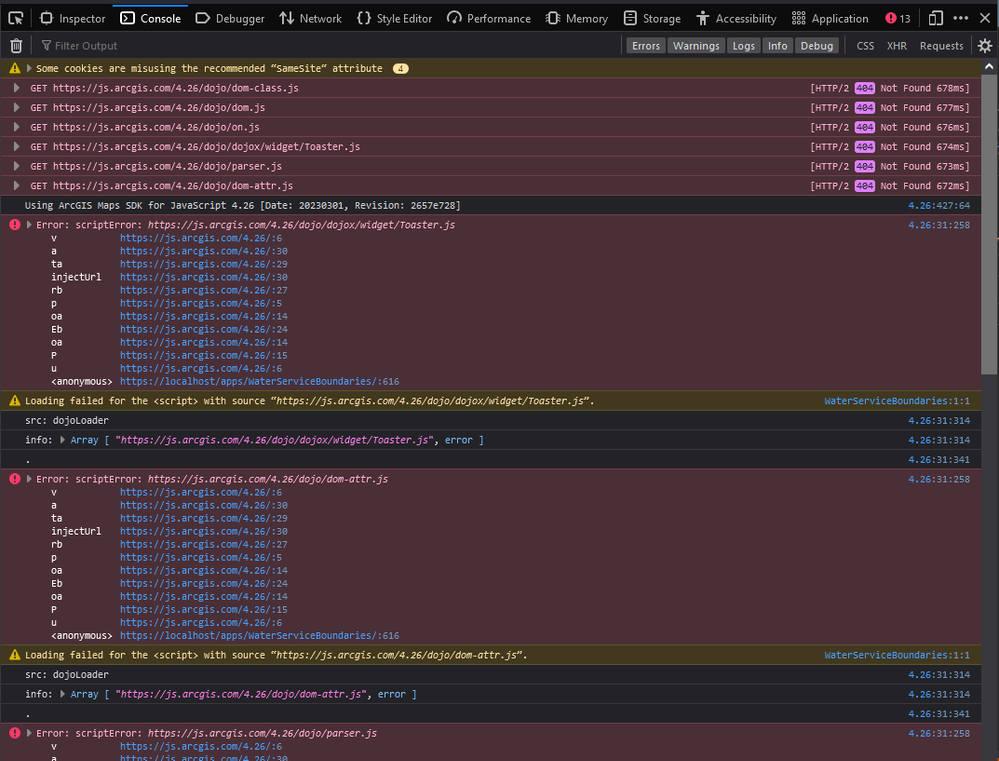Expand the dom-attr.js GET request row
The image size is (999, 761).
pos(17,186)
